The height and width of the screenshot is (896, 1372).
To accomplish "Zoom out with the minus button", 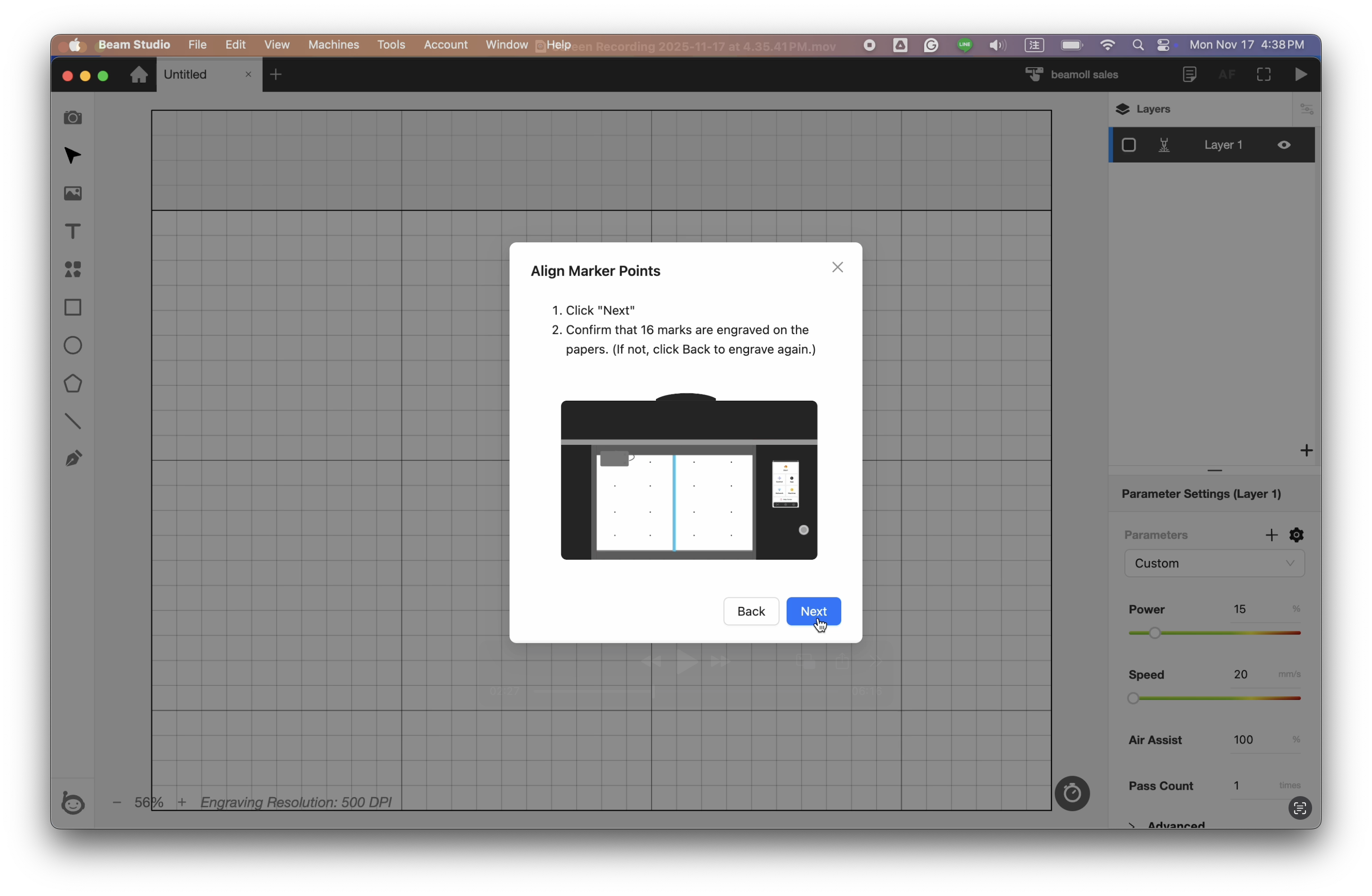I will pyautogui.click(x=117, y=802).
